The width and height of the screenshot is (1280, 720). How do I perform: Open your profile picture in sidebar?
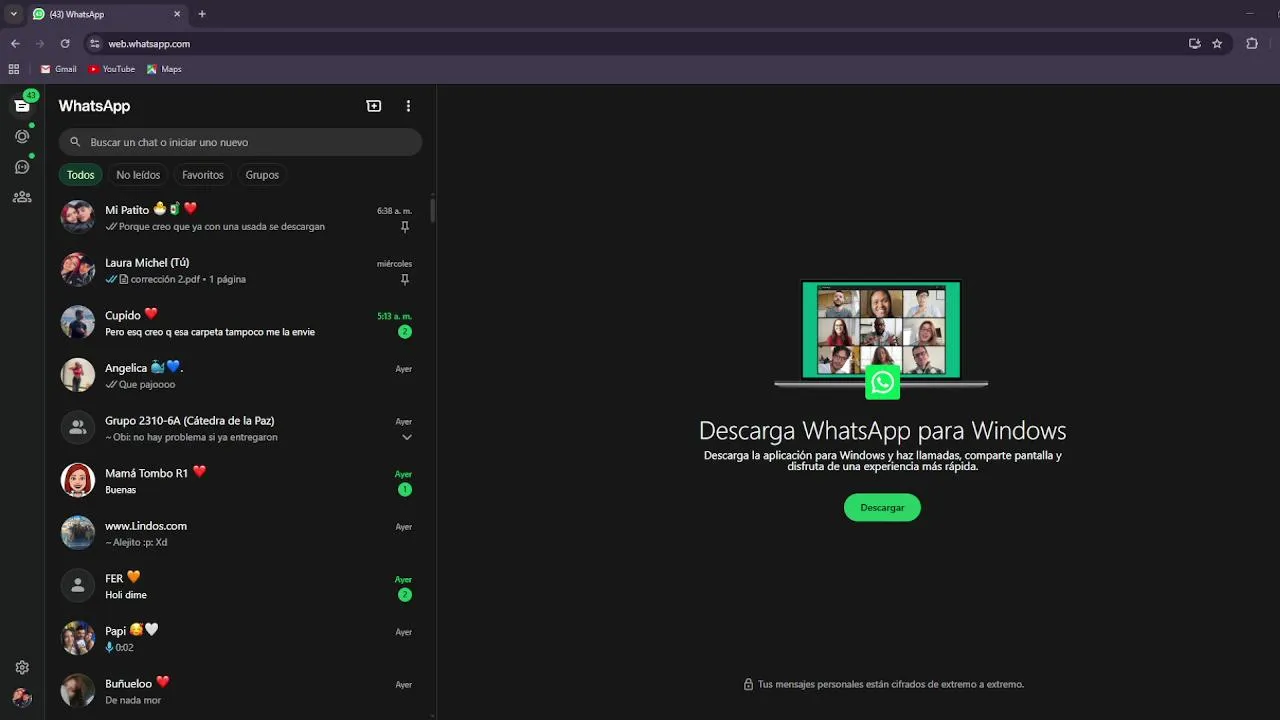[22, 698]
